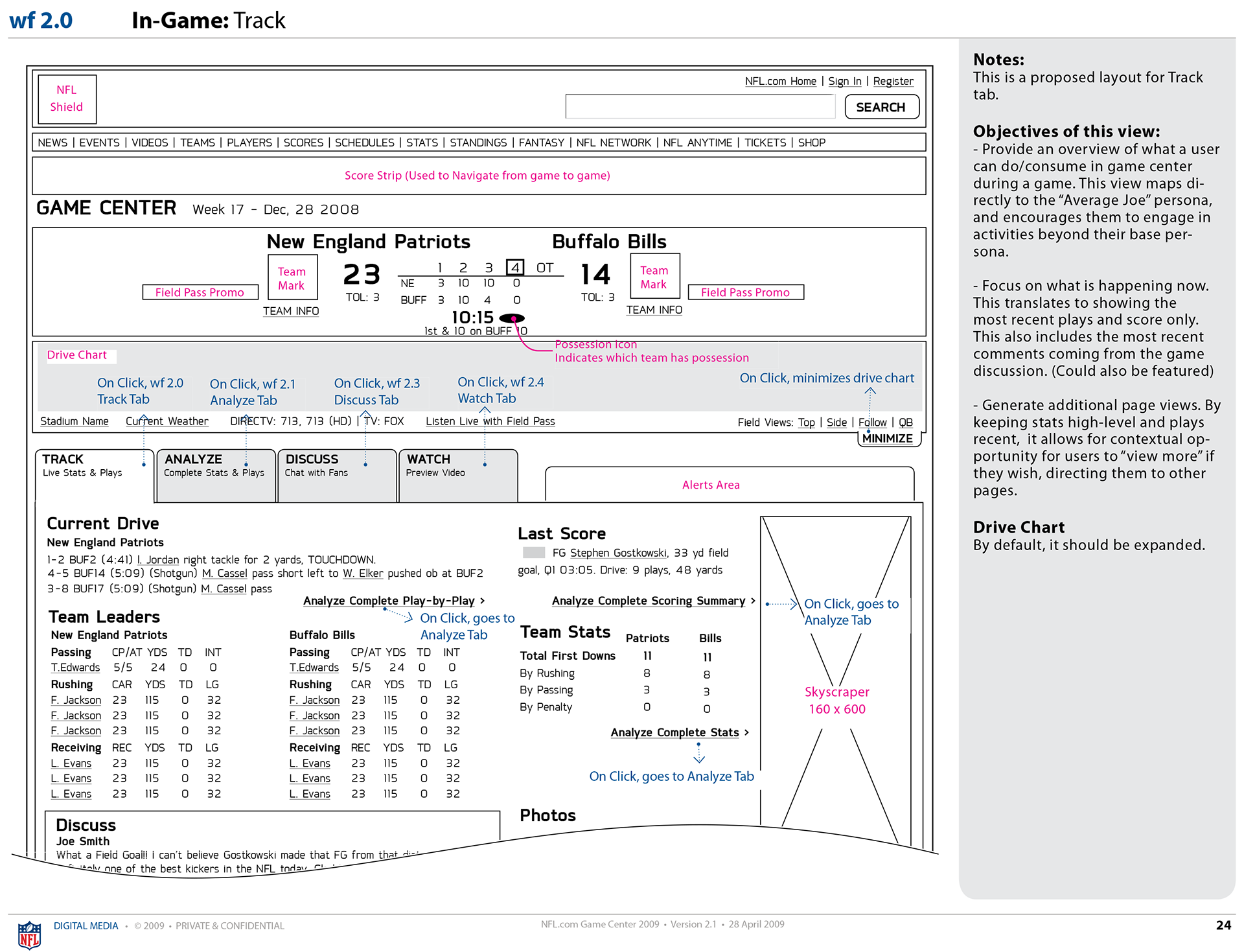The width and height of the screenshot is (1244, 952).
Task: Click the Patriots Field Pass Promo box
Action: 200,292
